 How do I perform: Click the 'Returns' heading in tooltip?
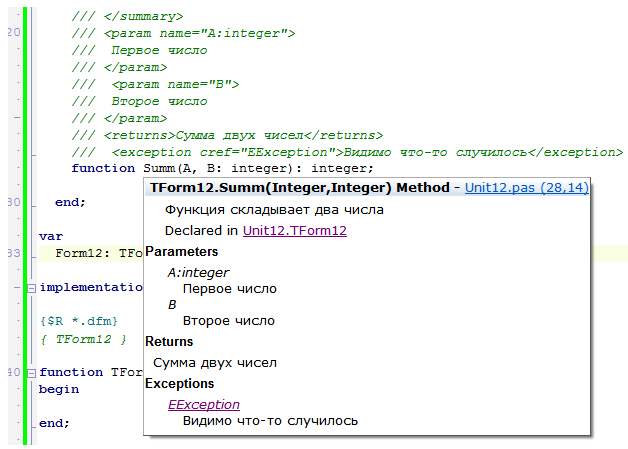169,342
